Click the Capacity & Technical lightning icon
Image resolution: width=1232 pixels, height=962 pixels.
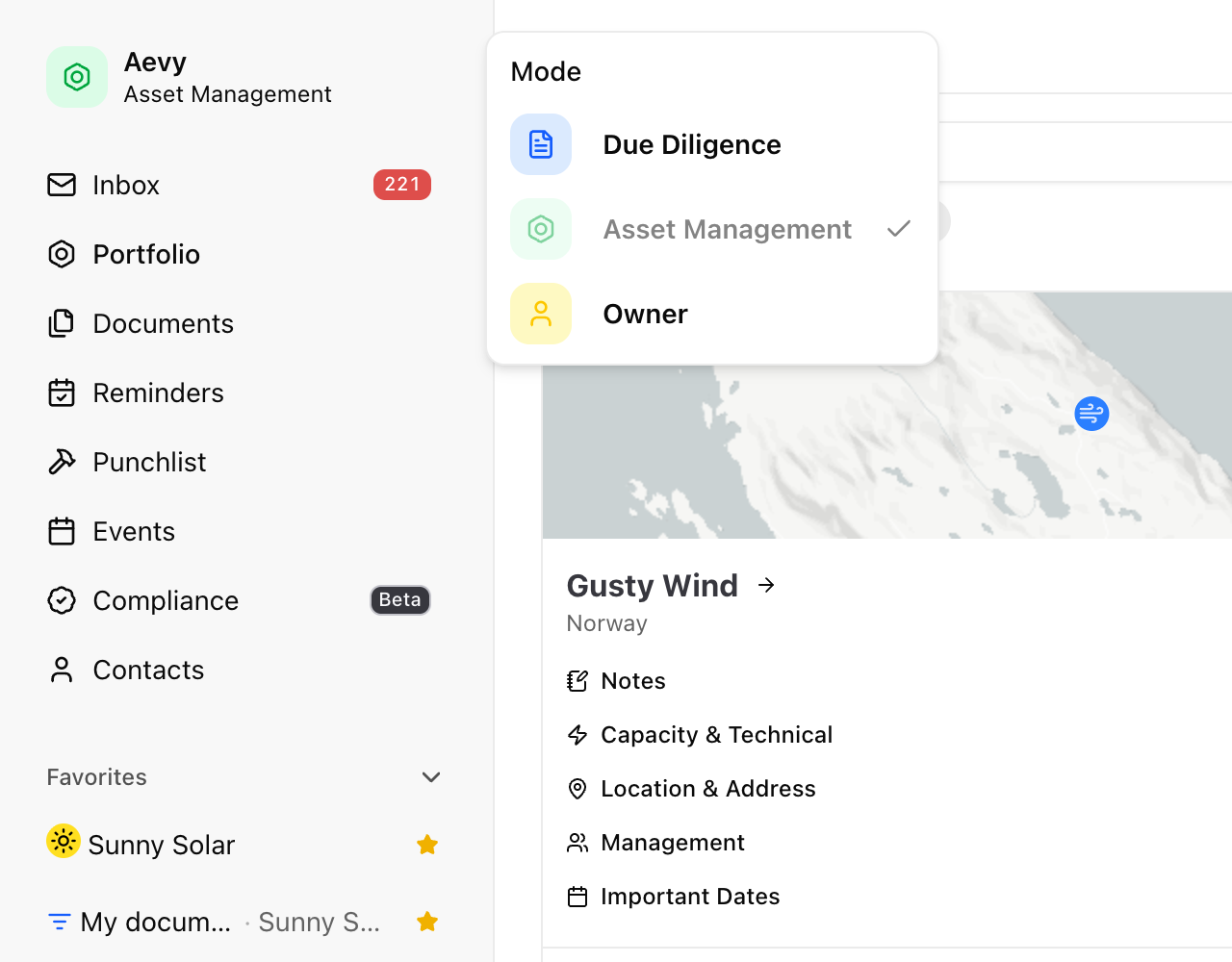pos(577,735)
